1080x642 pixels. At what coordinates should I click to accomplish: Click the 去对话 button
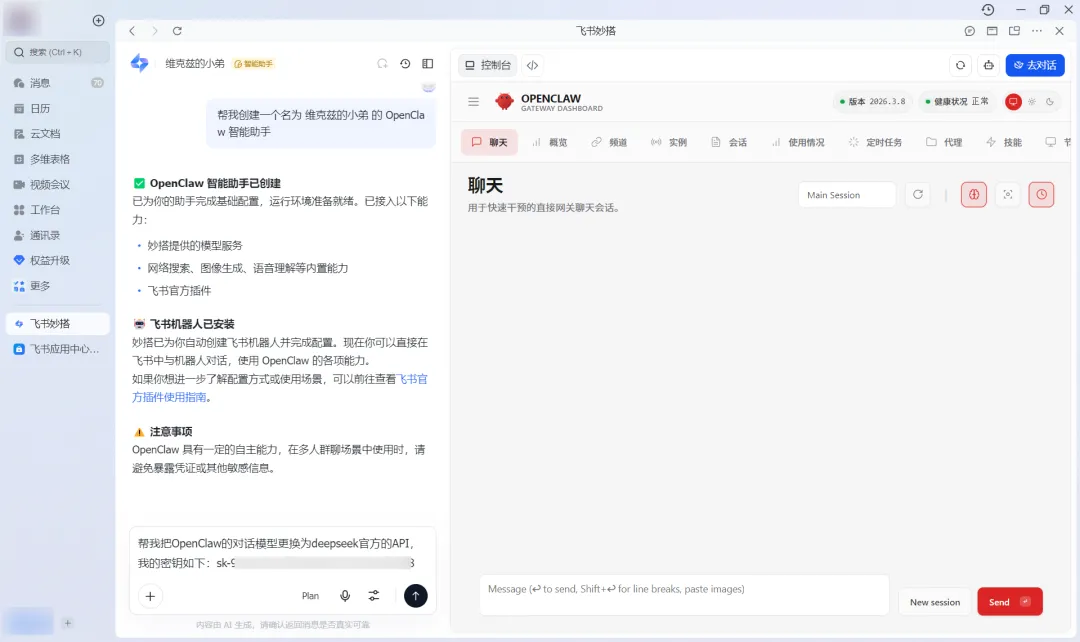pos(1035,65)
